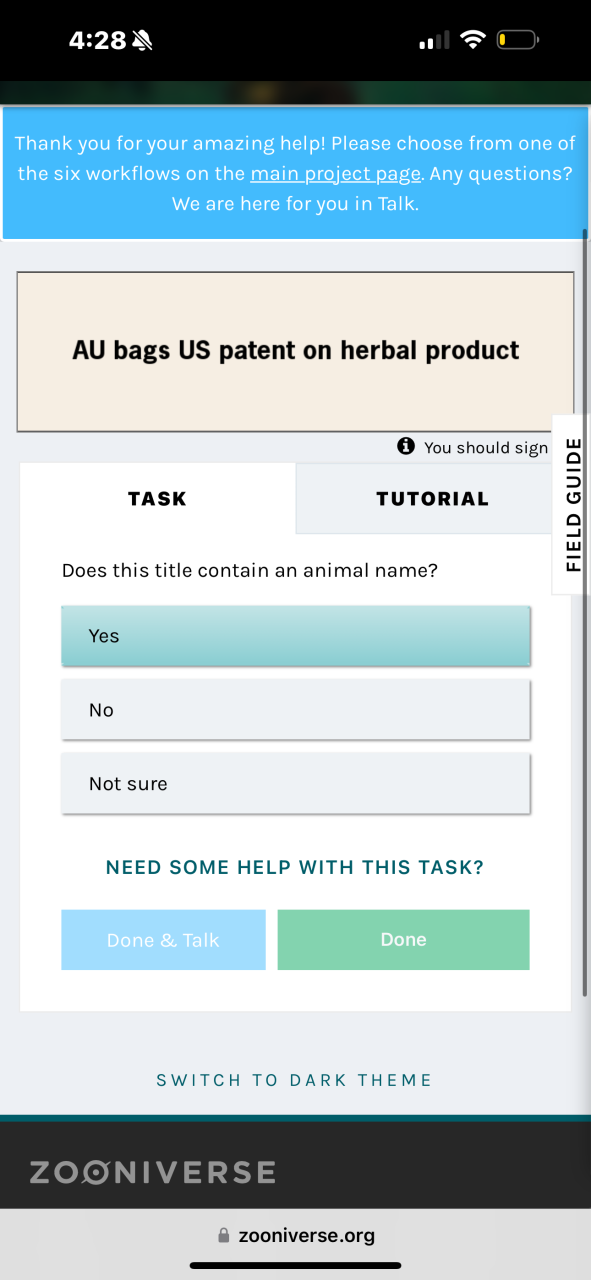Tap the lock icon next to zooniverse.org
Screen dimensions: 591x1280
224,1235
